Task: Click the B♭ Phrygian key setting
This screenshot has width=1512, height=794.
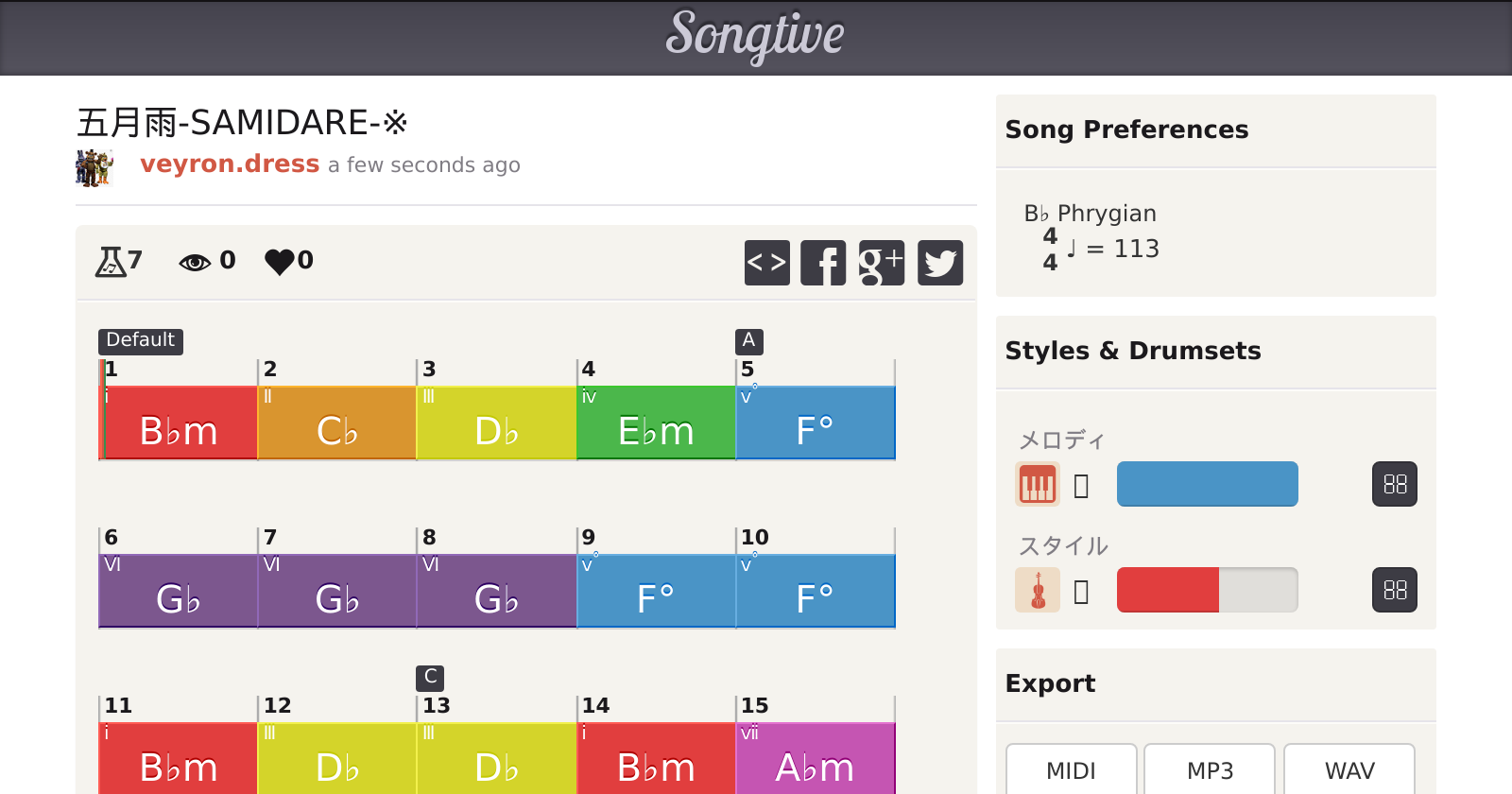Action: pos(1090,214)
